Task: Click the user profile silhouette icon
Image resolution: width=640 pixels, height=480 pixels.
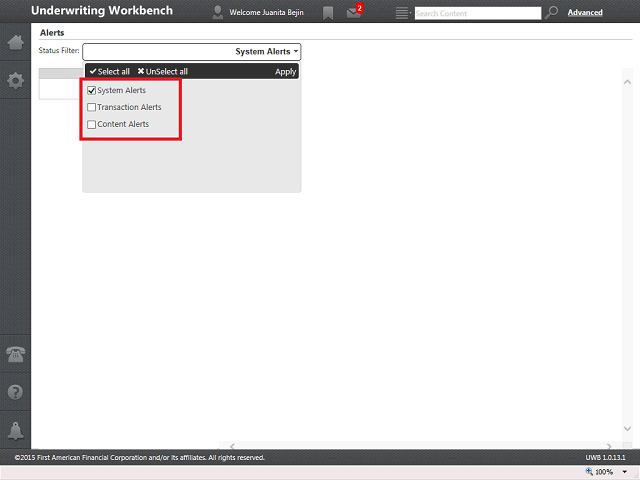Action: coord(218,13)
